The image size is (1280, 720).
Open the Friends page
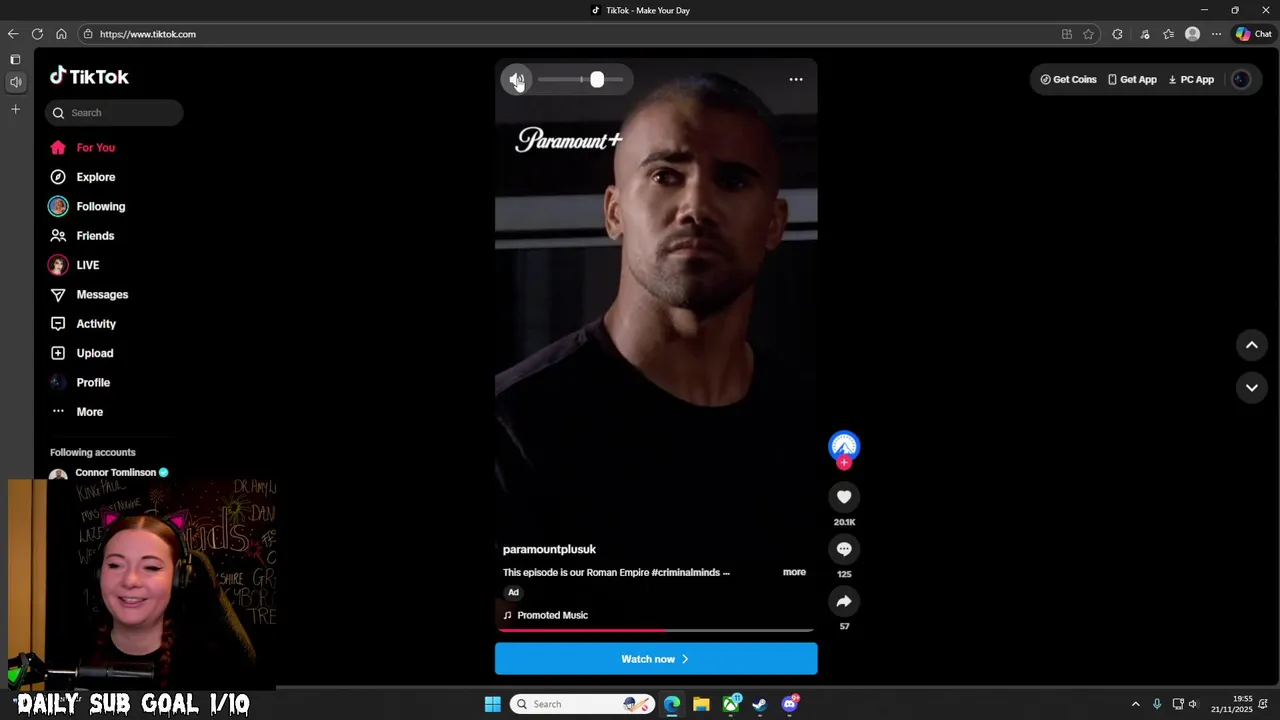pos(95,236)
